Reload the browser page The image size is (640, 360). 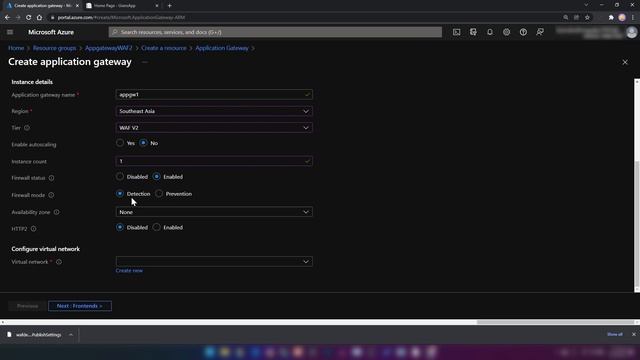pos(29,18)
